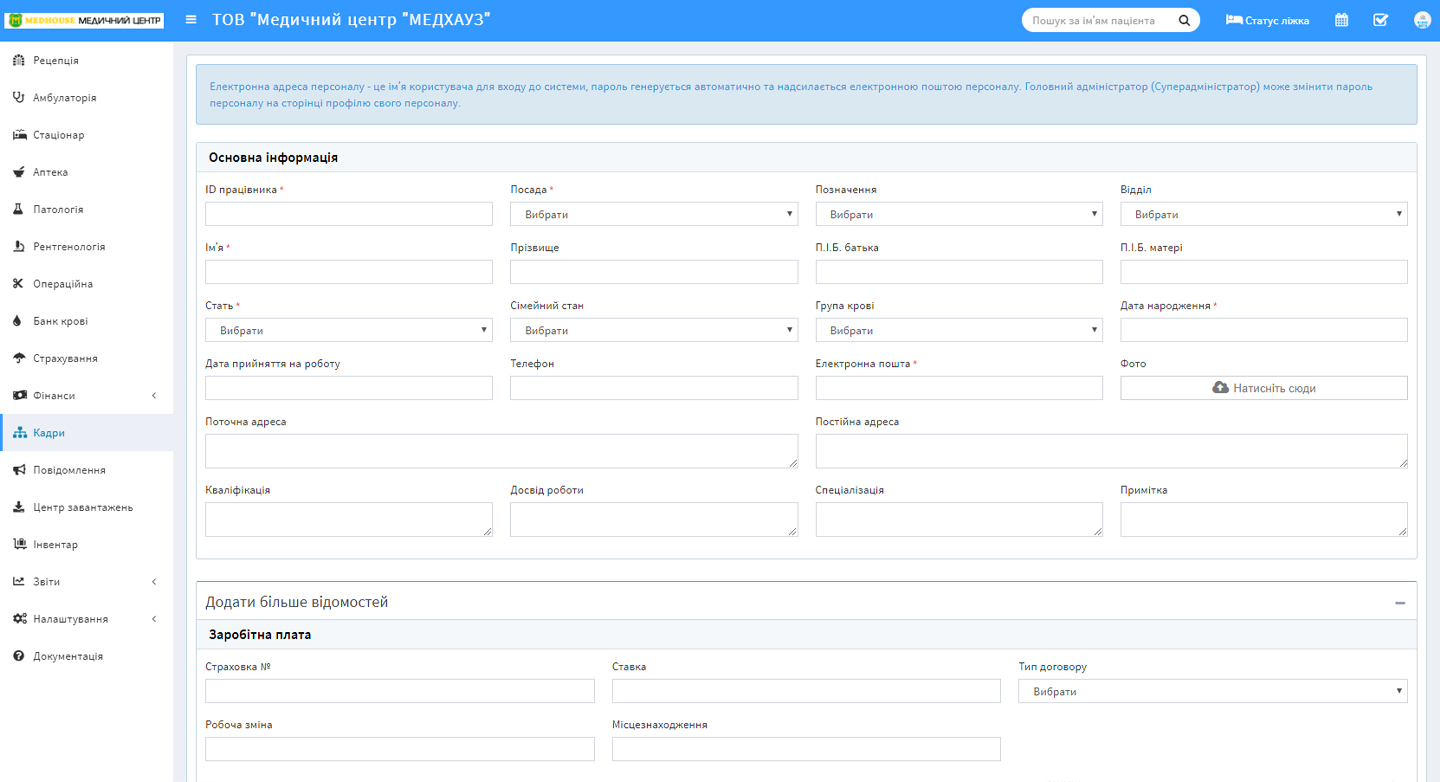Viewport: 1440px width, 782px height.
Task: Click the patient search magnifier icon
Action: [x=1184, y=20]
